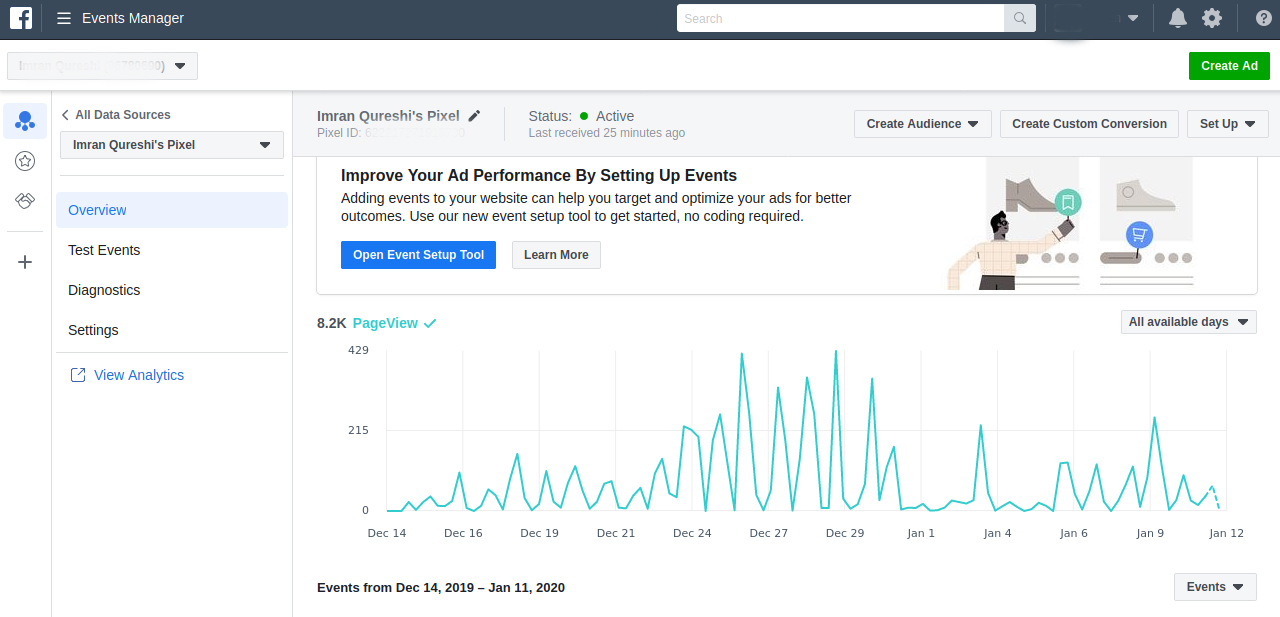Open the Set Up dropdown
Viewport: 1280px width, 617px height.
1228,124
